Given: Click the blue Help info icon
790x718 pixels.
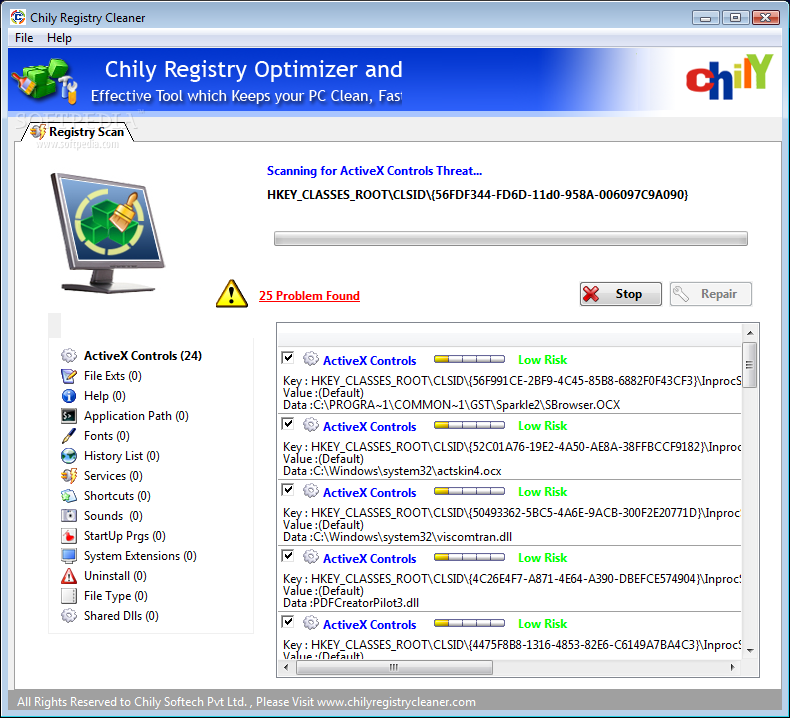Looking at the screenshot, I should click(x=69, y=396).
